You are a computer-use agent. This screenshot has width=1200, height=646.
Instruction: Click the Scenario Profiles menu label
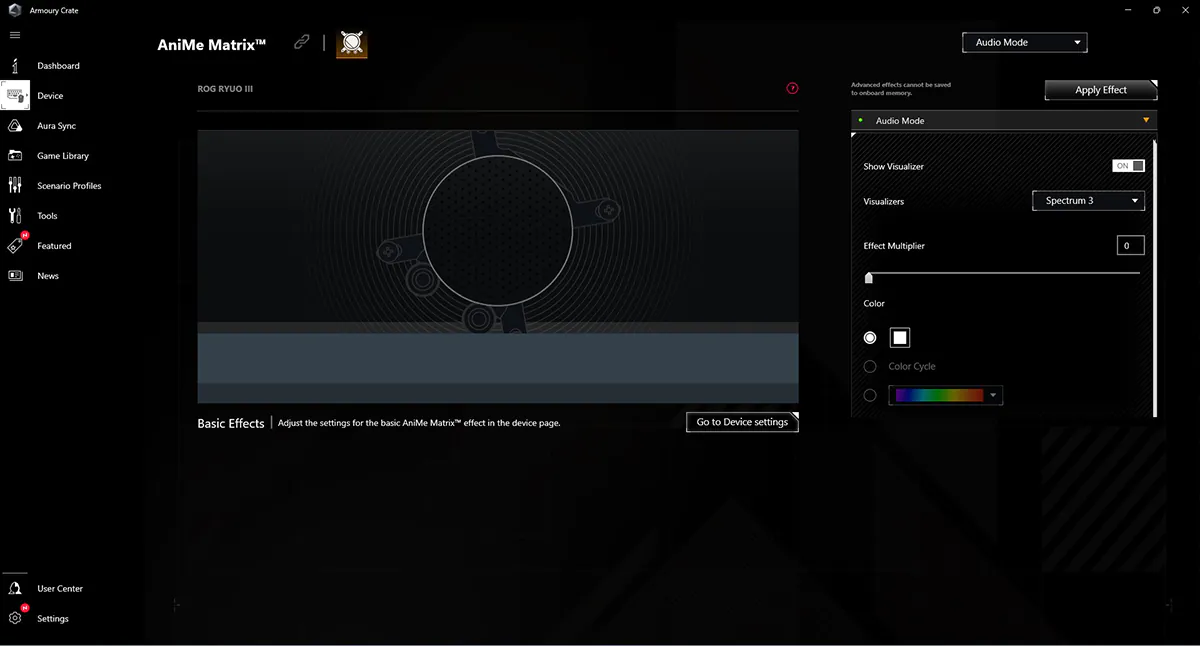69,186
